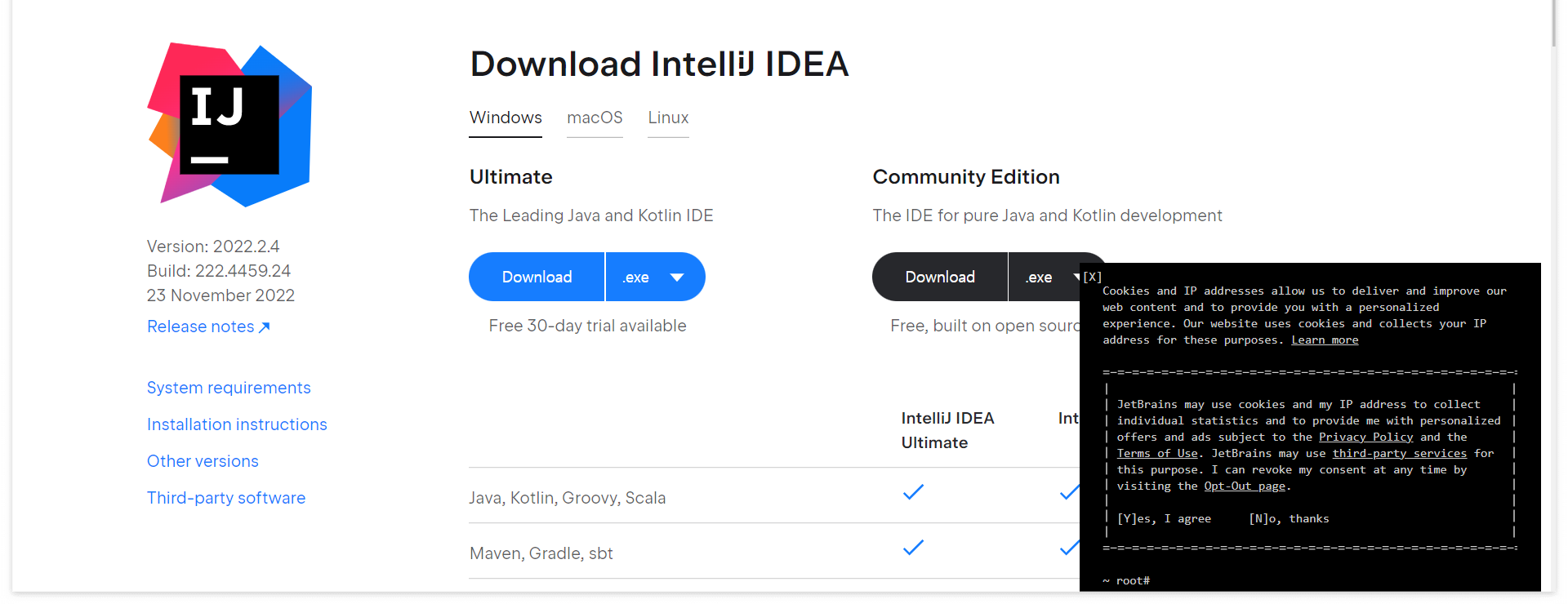Open Other versions link

click(203, 461)
